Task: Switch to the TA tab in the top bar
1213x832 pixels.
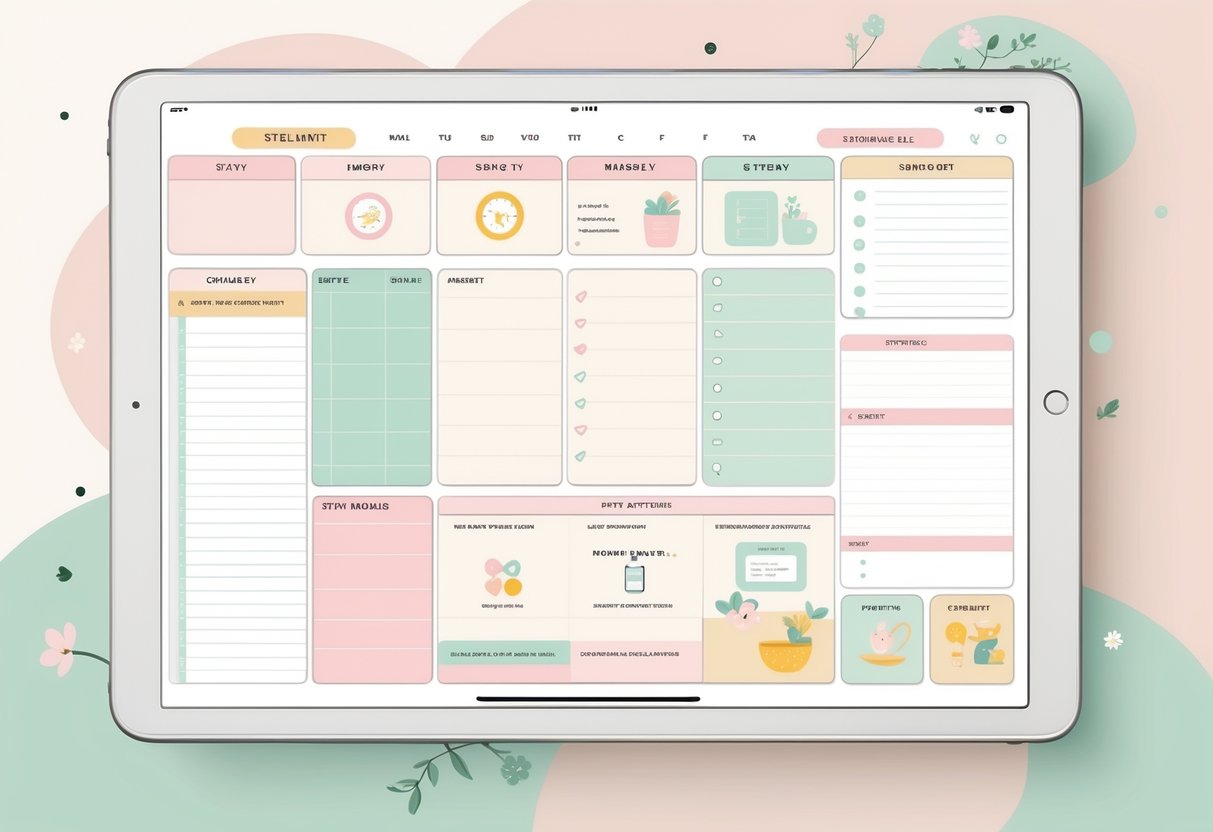Action: (x=748, y=137)
